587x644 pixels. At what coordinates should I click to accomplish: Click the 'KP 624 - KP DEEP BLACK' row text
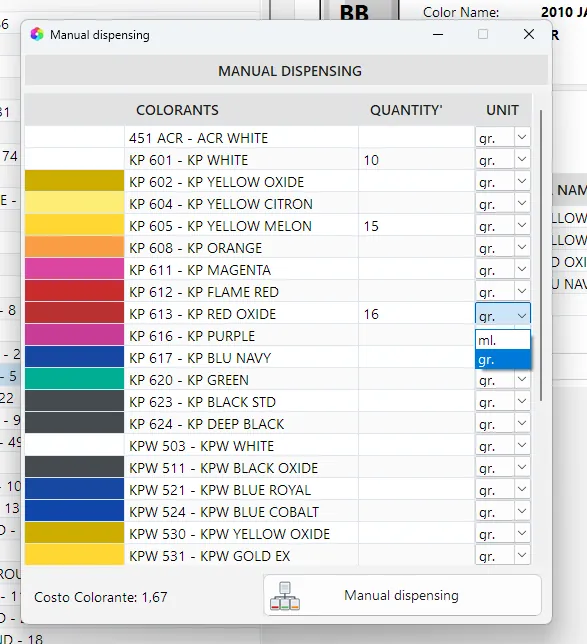pyautogui.click(x=206, y=424)
